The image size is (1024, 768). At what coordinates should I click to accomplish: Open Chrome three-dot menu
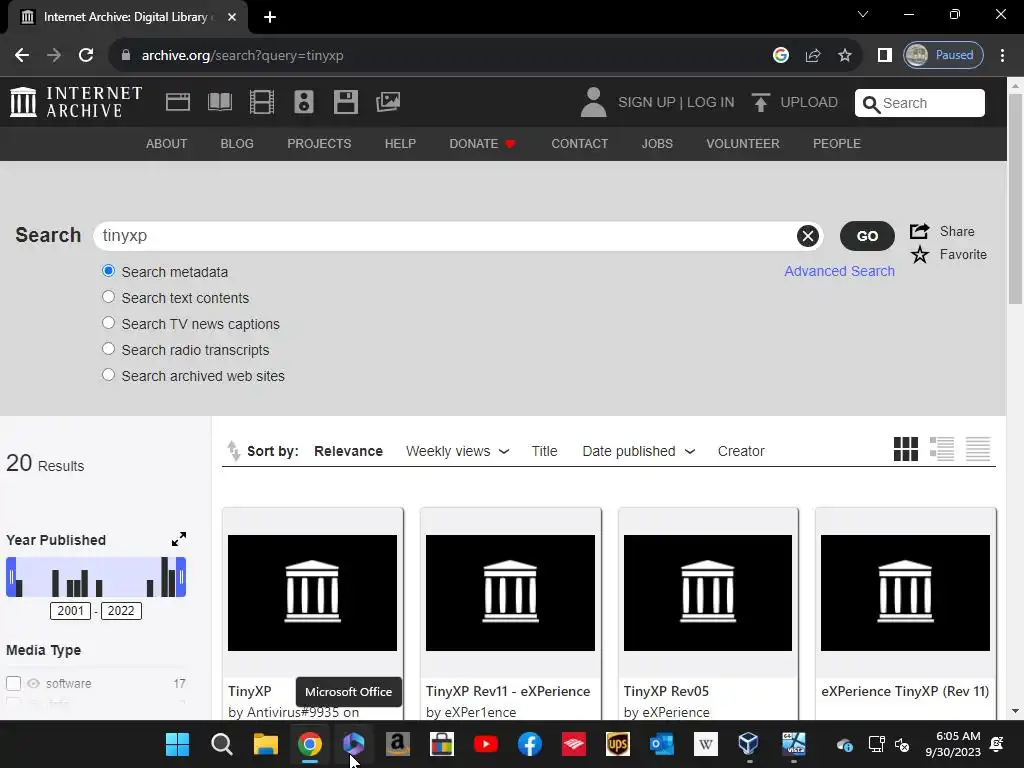click(1002, 56)
